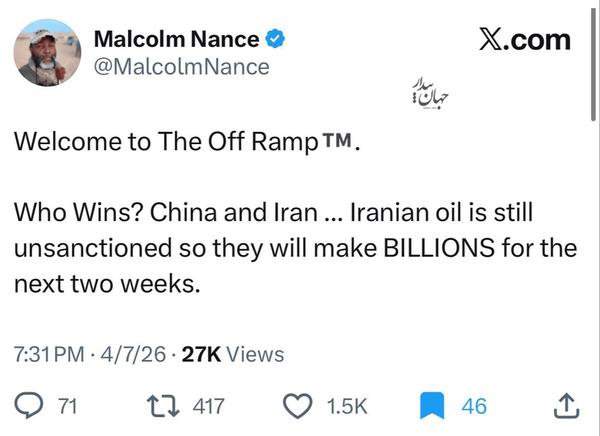Click the 417 reposts count
600x436 pixels.
point(208,406)
